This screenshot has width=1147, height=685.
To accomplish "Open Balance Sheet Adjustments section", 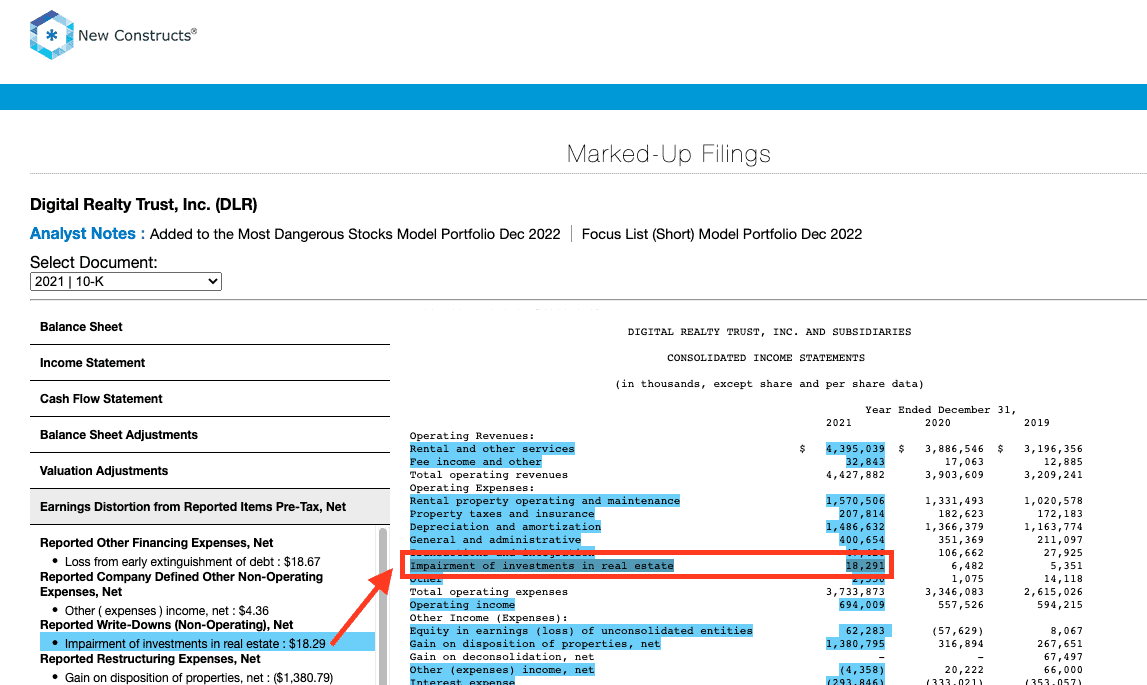I will coord(210,435).
